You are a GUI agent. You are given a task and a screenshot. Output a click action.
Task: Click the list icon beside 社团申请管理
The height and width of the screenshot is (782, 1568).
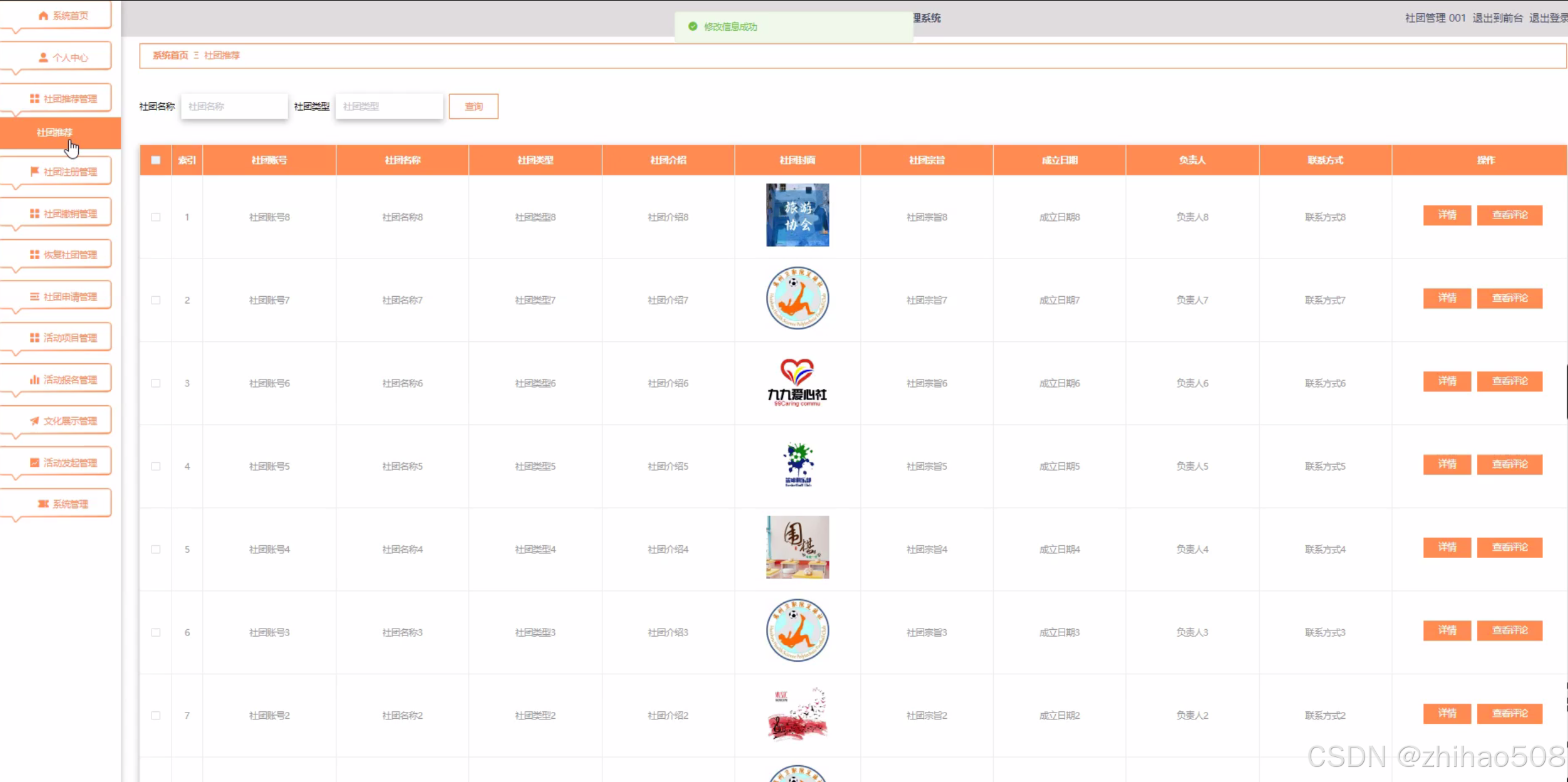[34, 297]
